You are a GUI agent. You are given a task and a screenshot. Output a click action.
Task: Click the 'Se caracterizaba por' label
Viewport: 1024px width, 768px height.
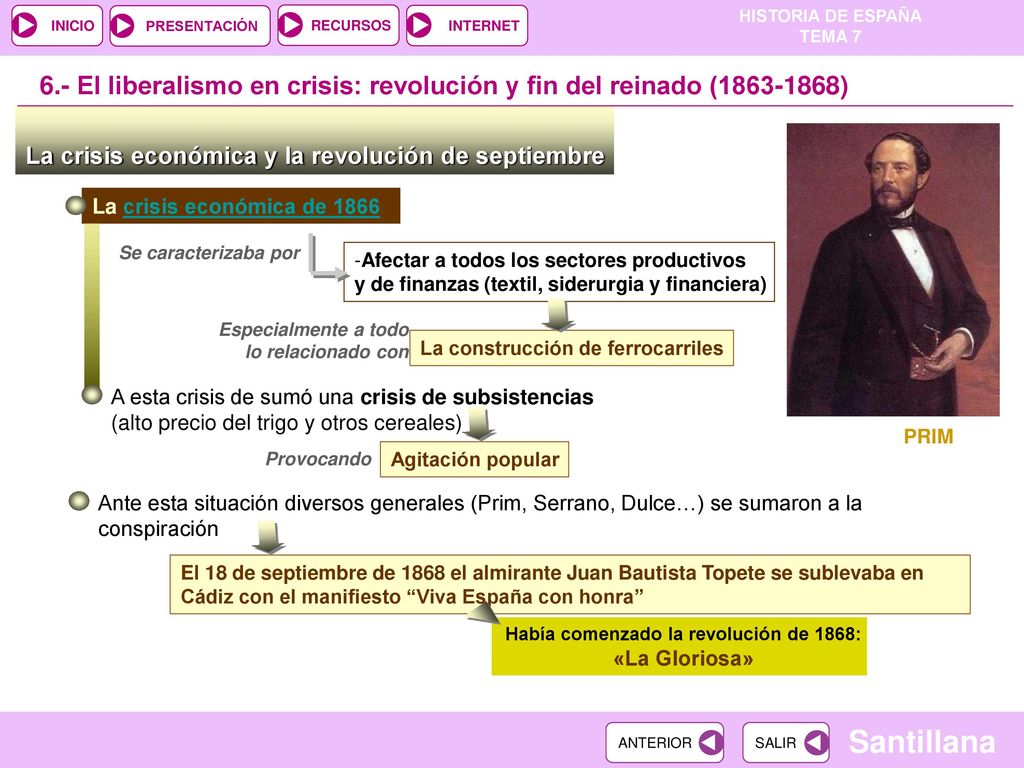(210, 253)
